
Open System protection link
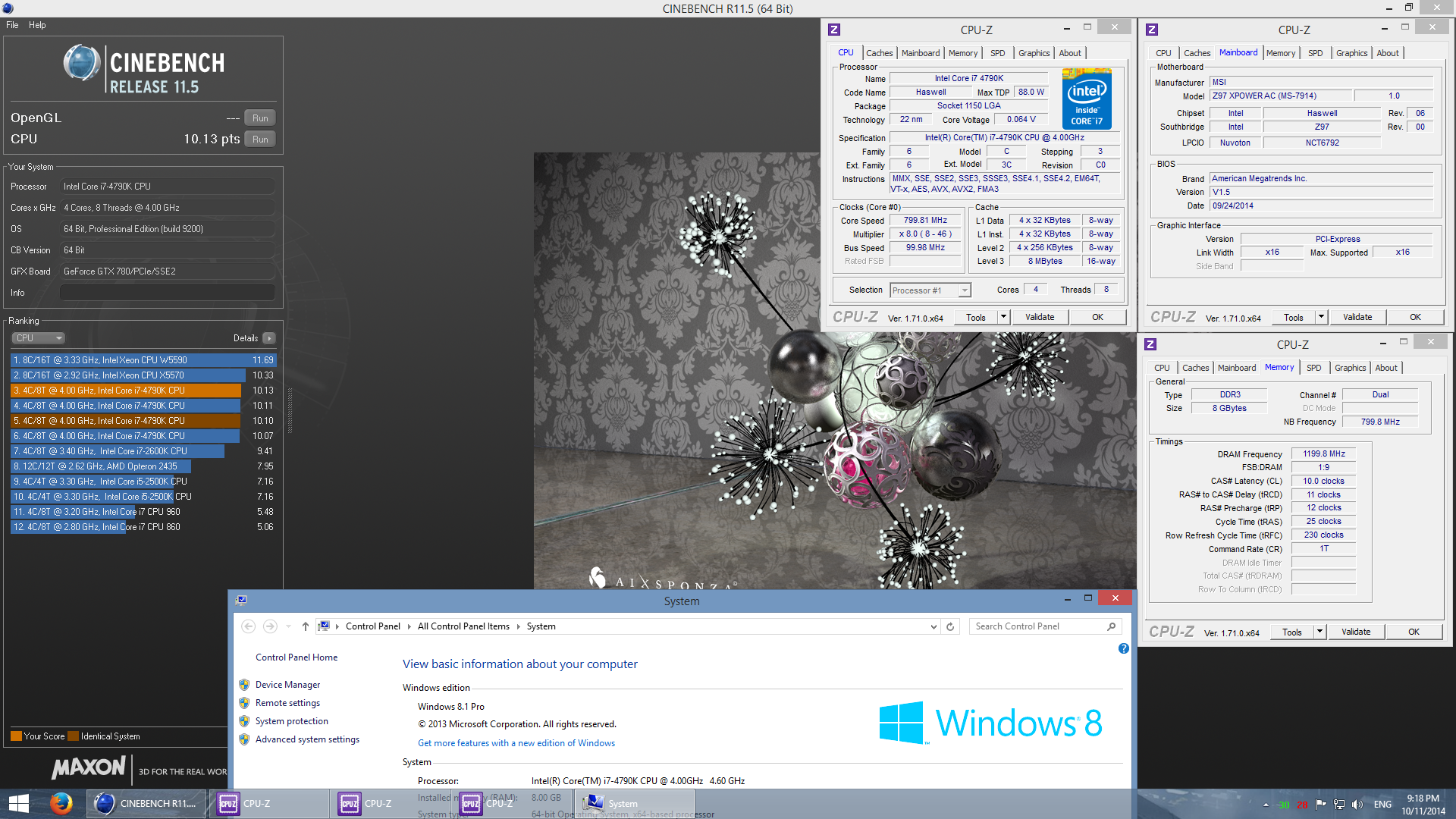(x=292, y=721)
